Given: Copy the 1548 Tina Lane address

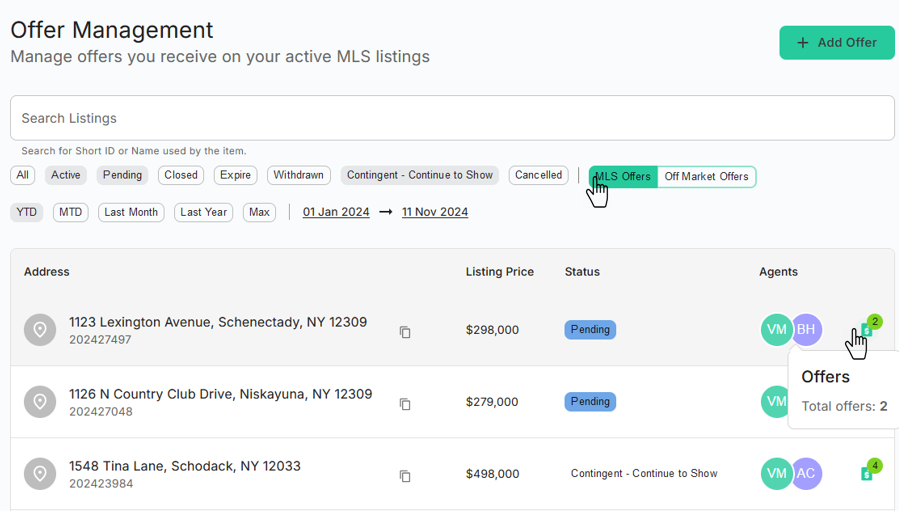Looking at the screenshot, I should pyautogui.click(x=405, y=476).
